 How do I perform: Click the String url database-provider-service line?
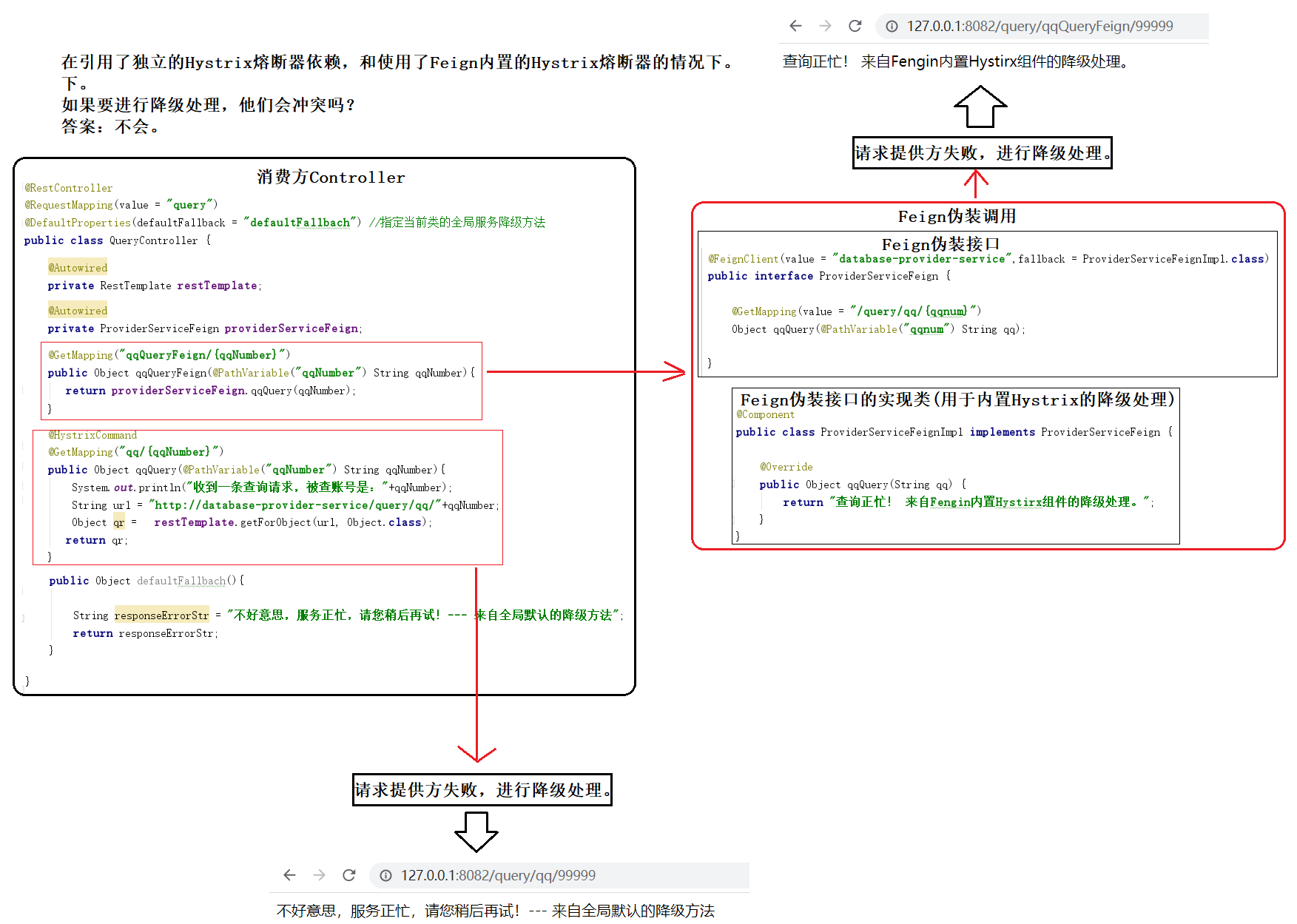tap(286, 505)
